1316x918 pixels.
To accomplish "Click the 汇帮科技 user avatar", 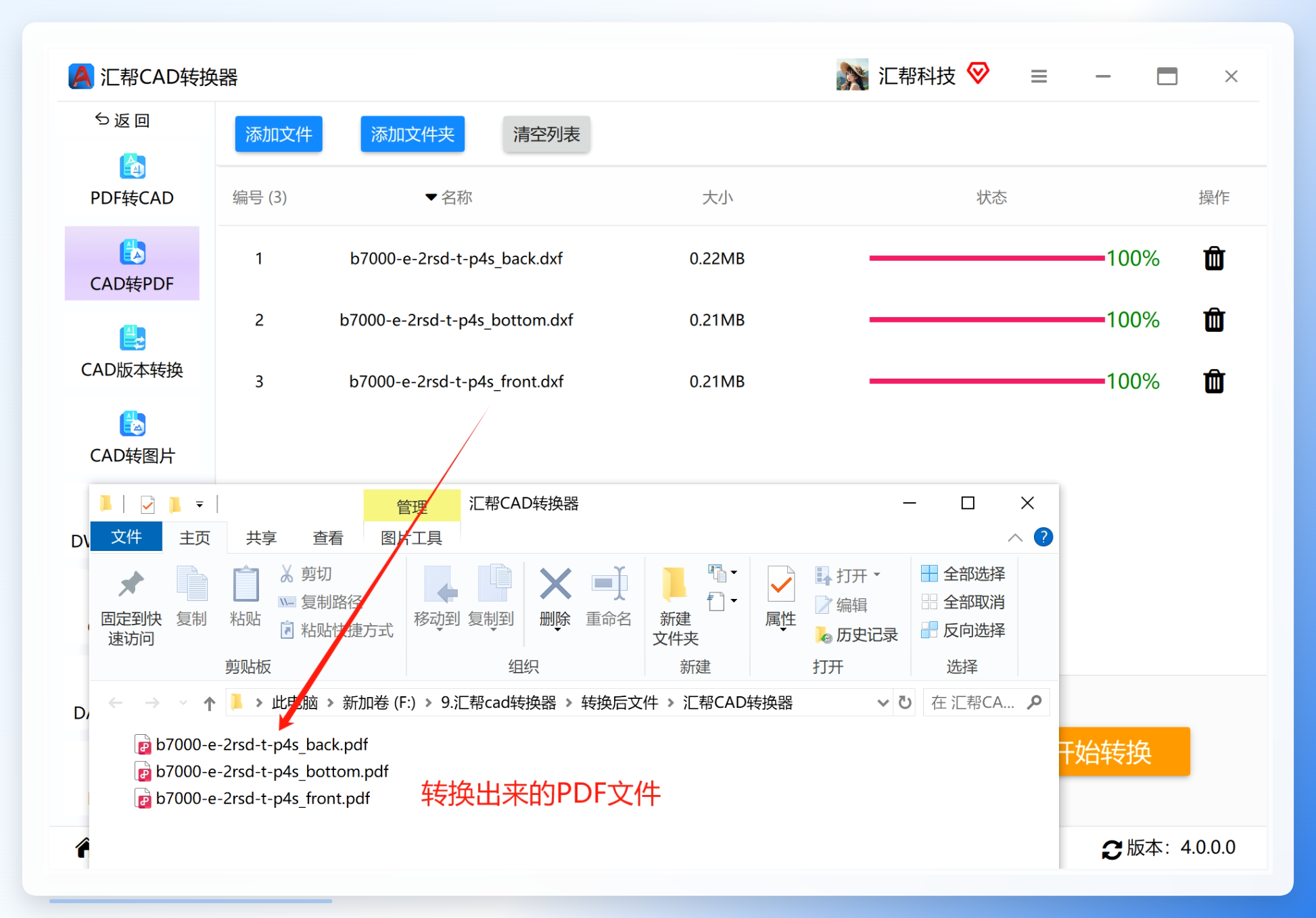I will 852,75.
